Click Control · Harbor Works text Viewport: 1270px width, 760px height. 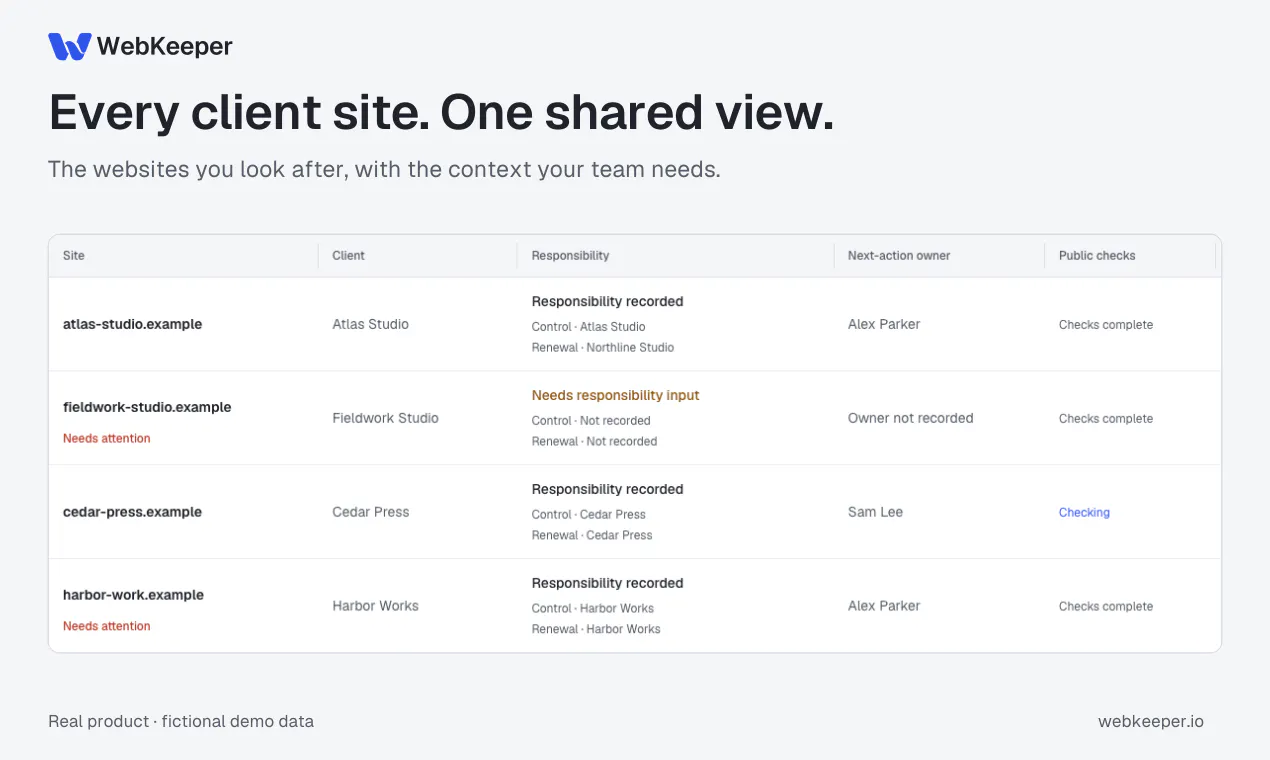(593, 608)
